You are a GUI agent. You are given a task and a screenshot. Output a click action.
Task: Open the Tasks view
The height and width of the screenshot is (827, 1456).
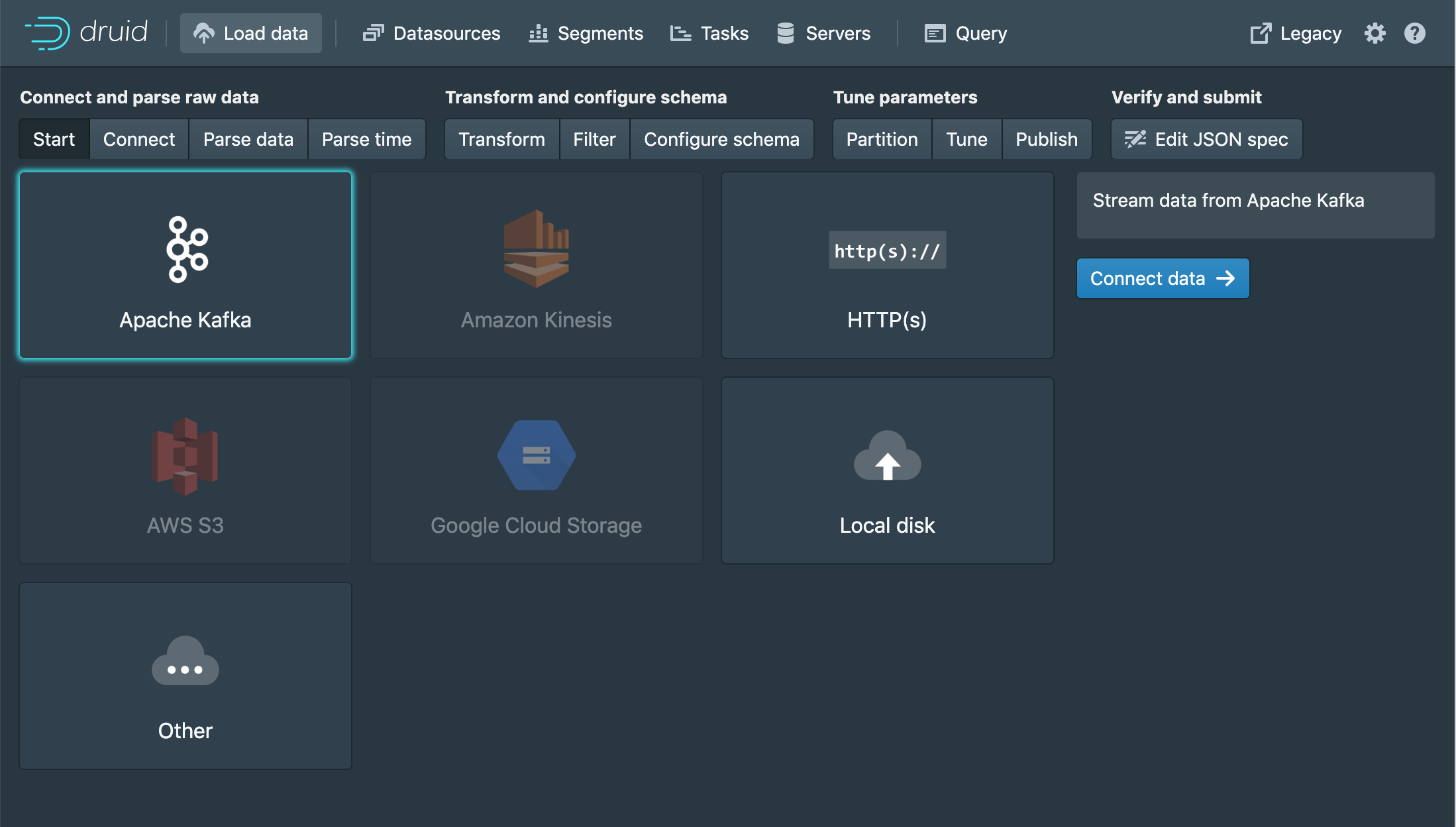tap(709, 33)
